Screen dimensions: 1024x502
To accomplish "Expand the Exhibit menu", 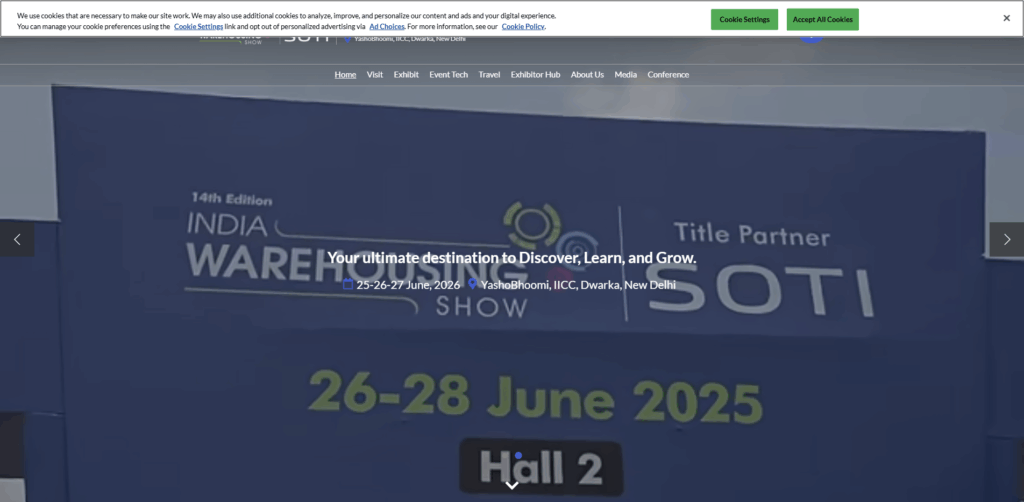I will pyautogui.click(x=406, y=75).
